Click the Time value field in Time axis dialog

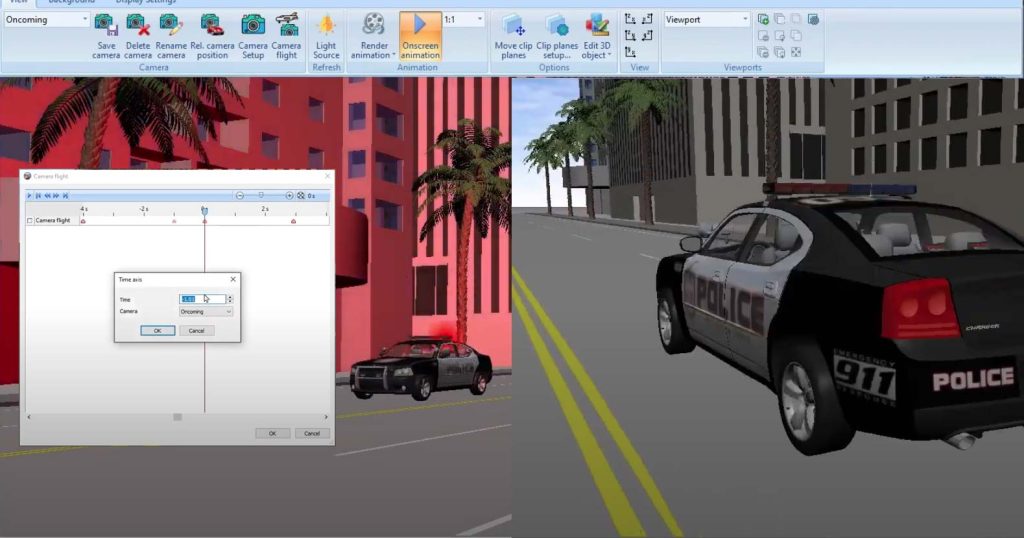point(202,299)
